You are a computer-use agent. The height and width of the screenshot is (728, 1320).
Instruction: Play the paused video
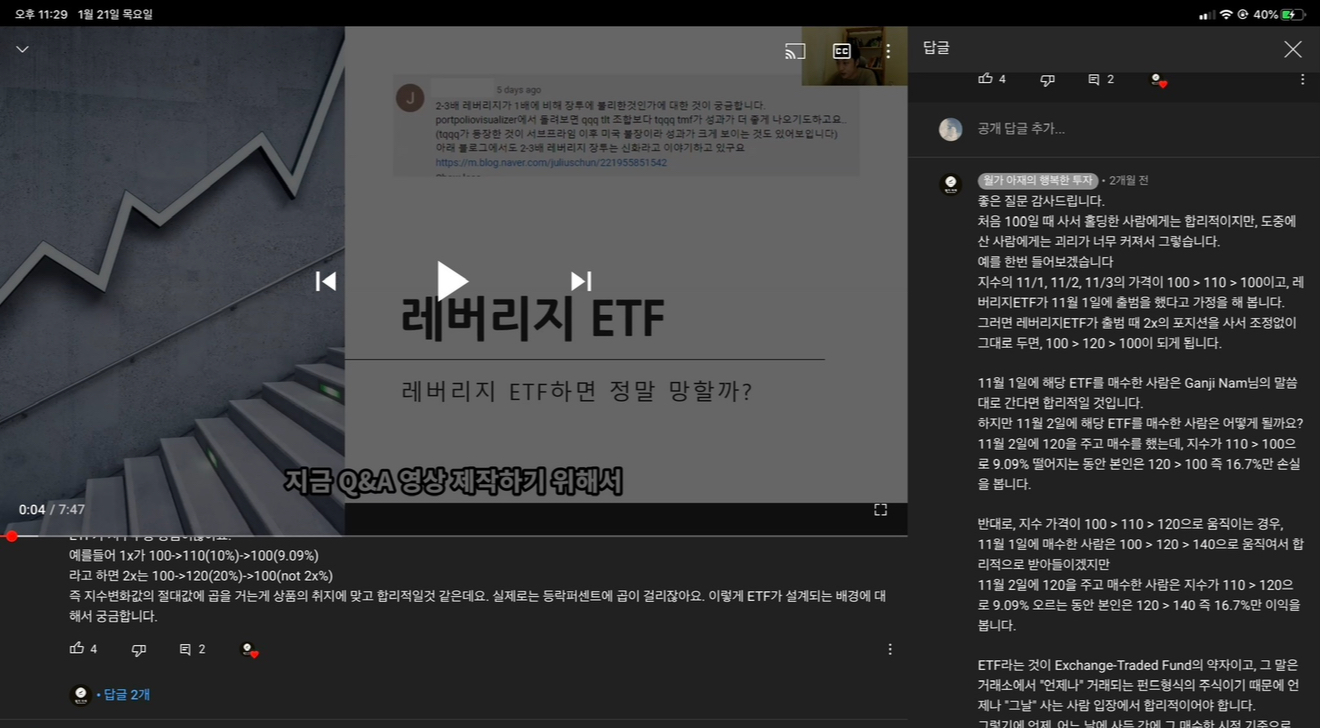click(x=453, y=281)
